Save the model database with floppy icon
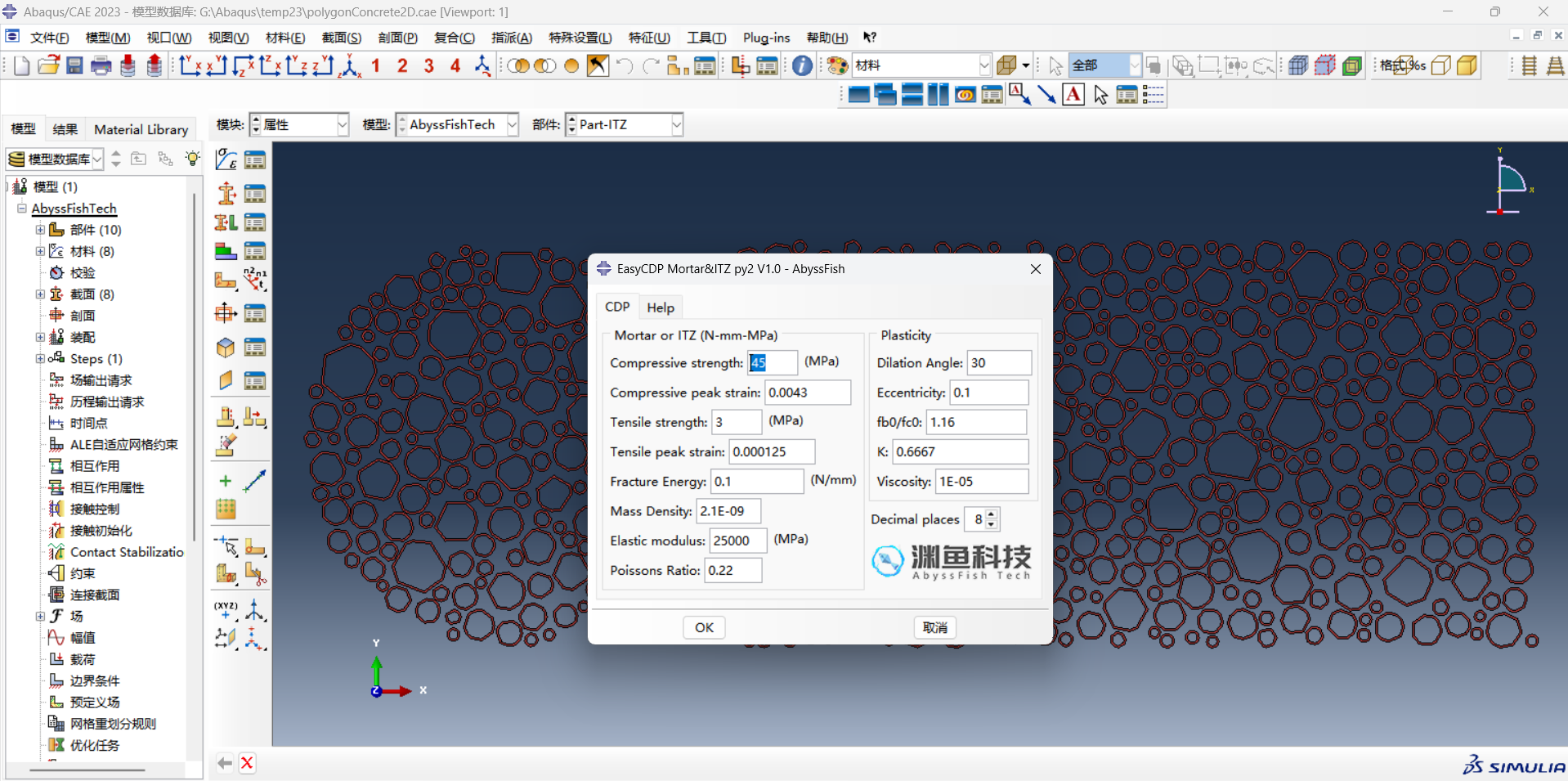Viewport: 1568px width, 781px height. point(74,65)
